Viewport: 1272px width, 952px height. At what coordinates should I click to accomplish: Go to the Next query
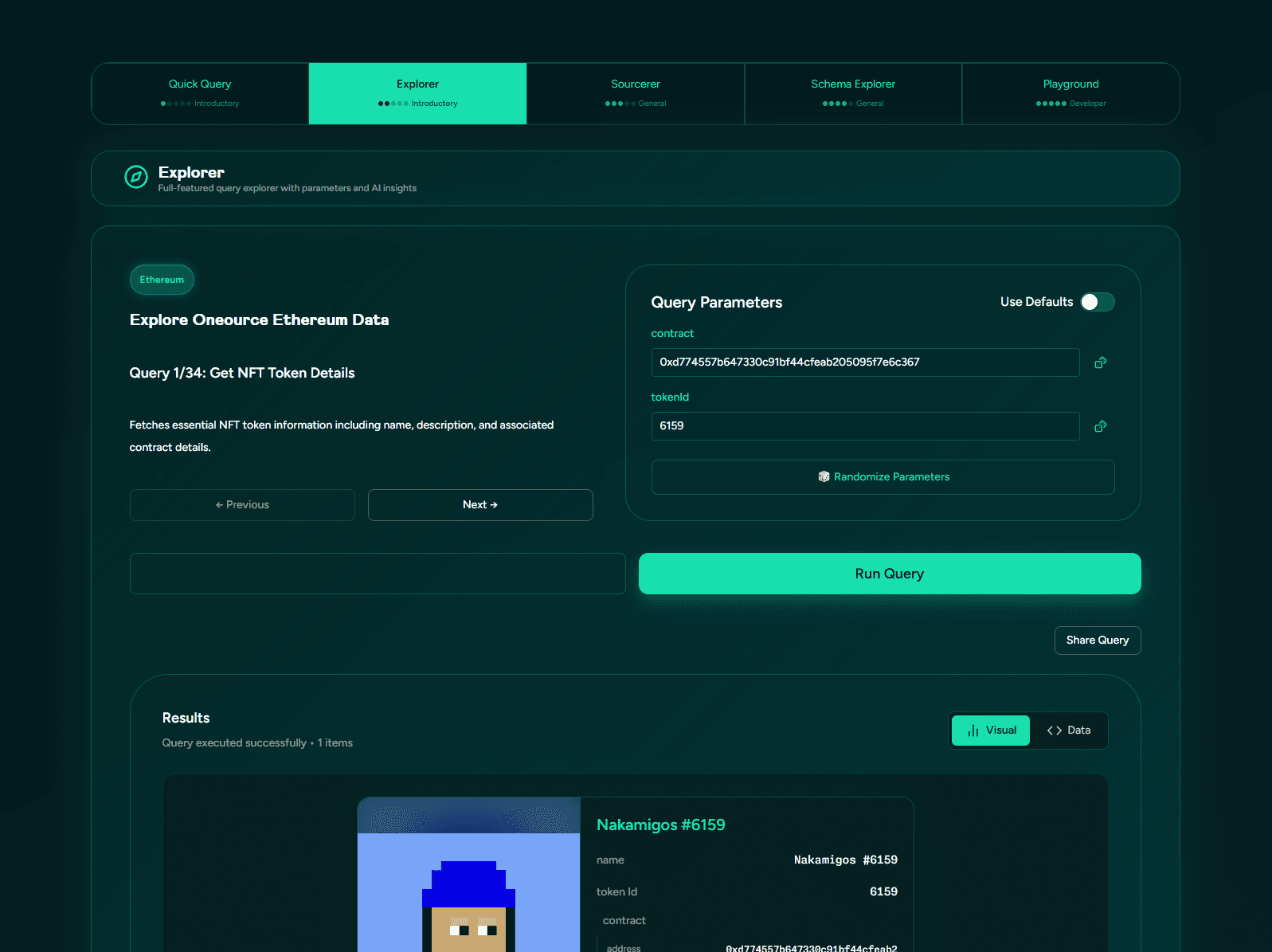tap(479, 505)
